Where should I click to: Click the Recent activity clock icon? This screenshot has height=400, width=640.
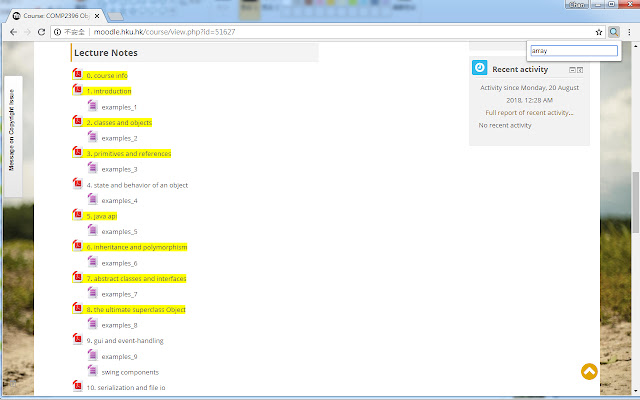[x=480, y=67]
